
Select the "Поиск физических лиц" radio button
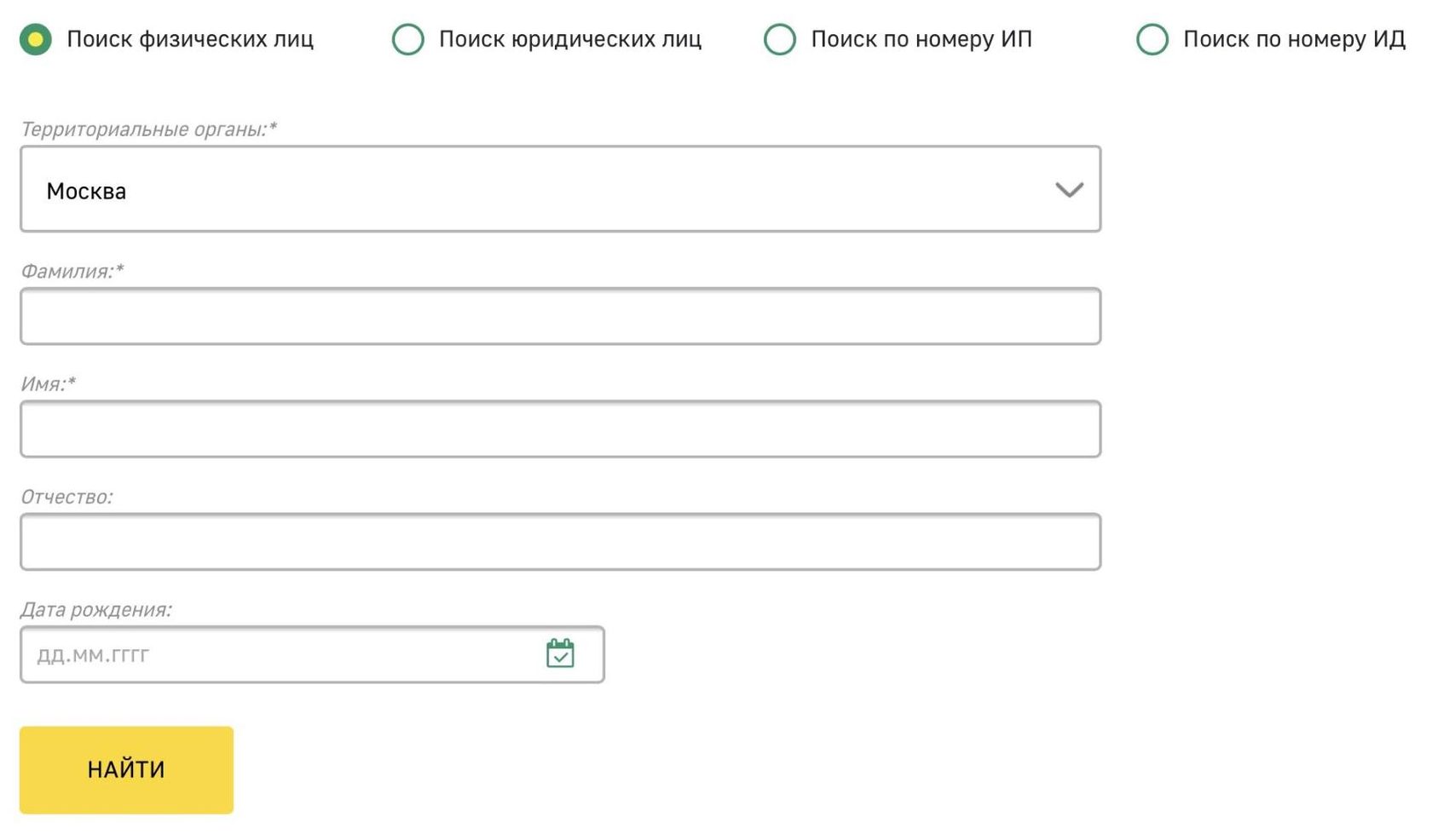tap(36, 39)
